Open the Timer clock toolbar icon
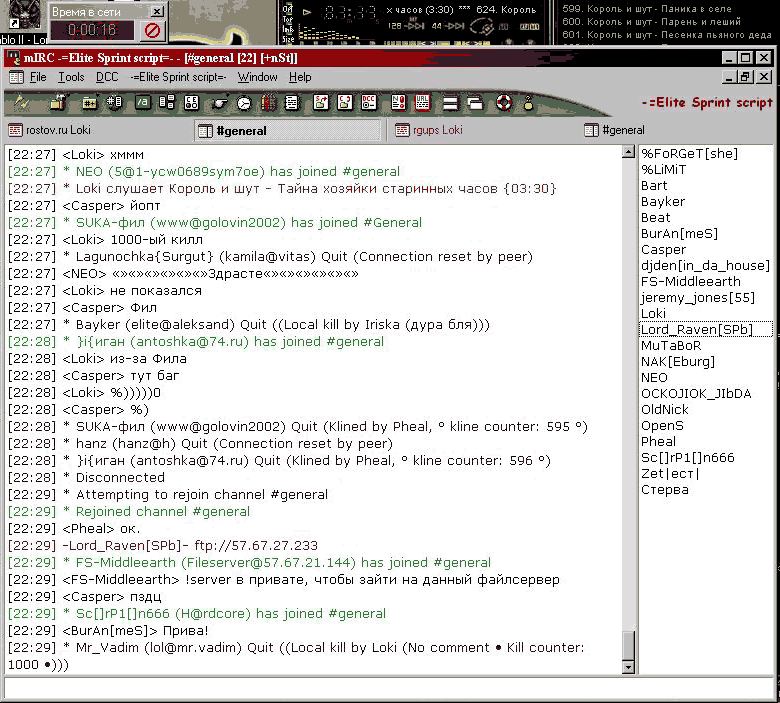780x703 pixels. [244, 103]
